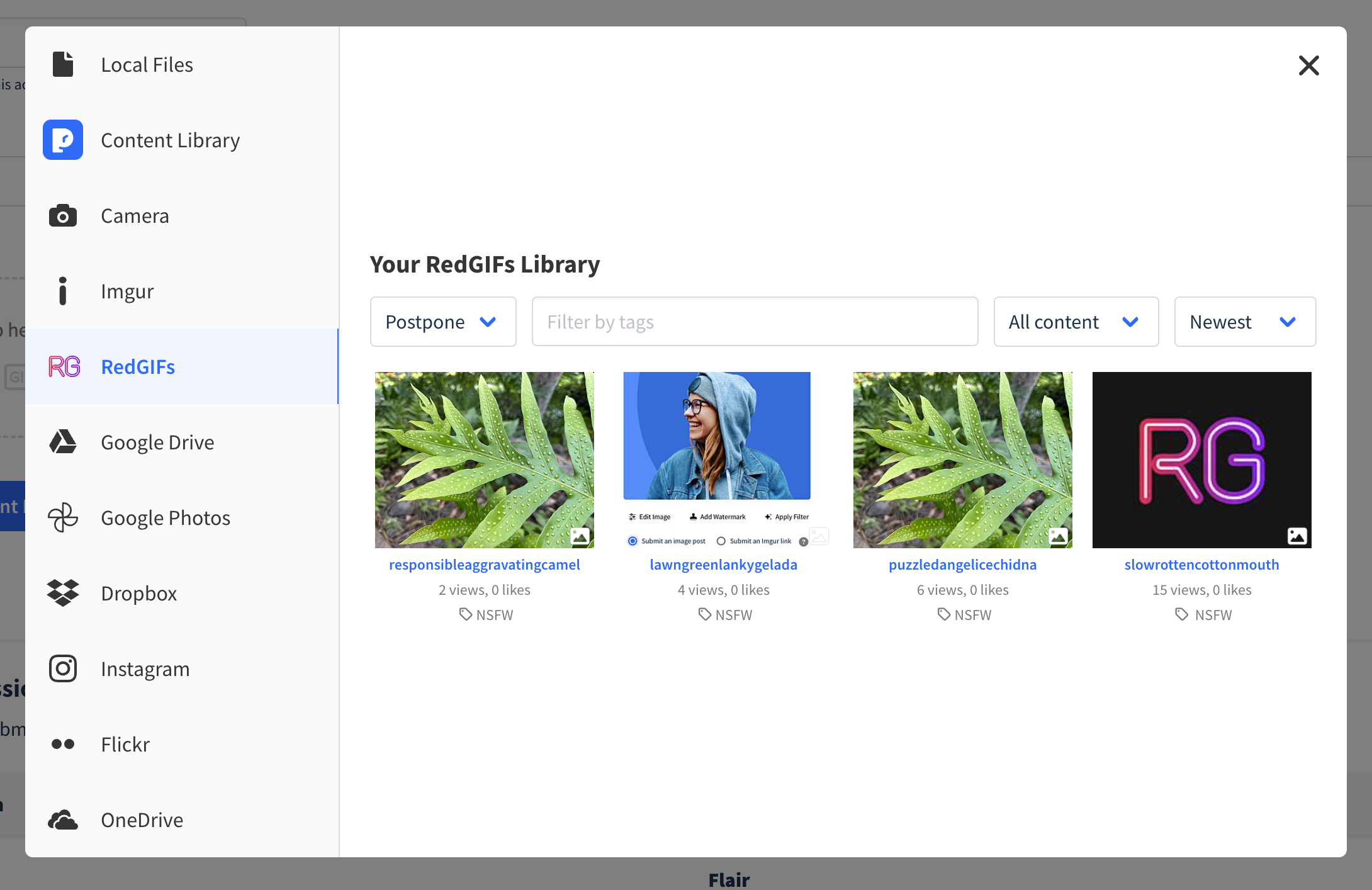Select the RedGIFs source tab
This screenshot has width=1372, height=890.
(x=182, y=366)
